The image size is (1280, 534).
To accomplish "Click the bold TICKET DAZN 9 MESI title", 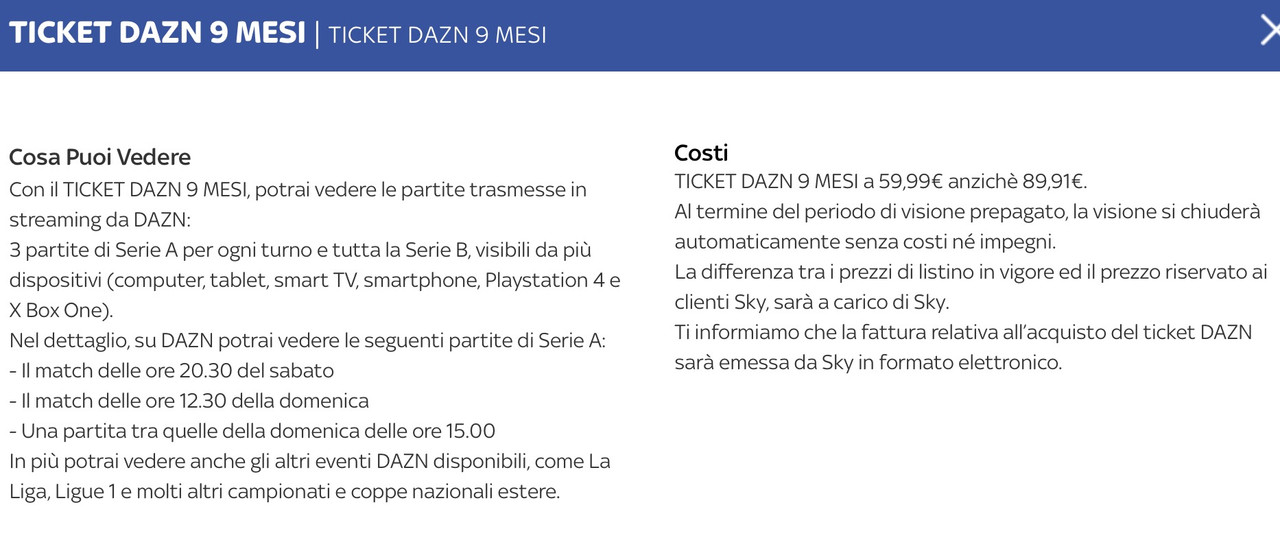I will click(x=157, y=32).
